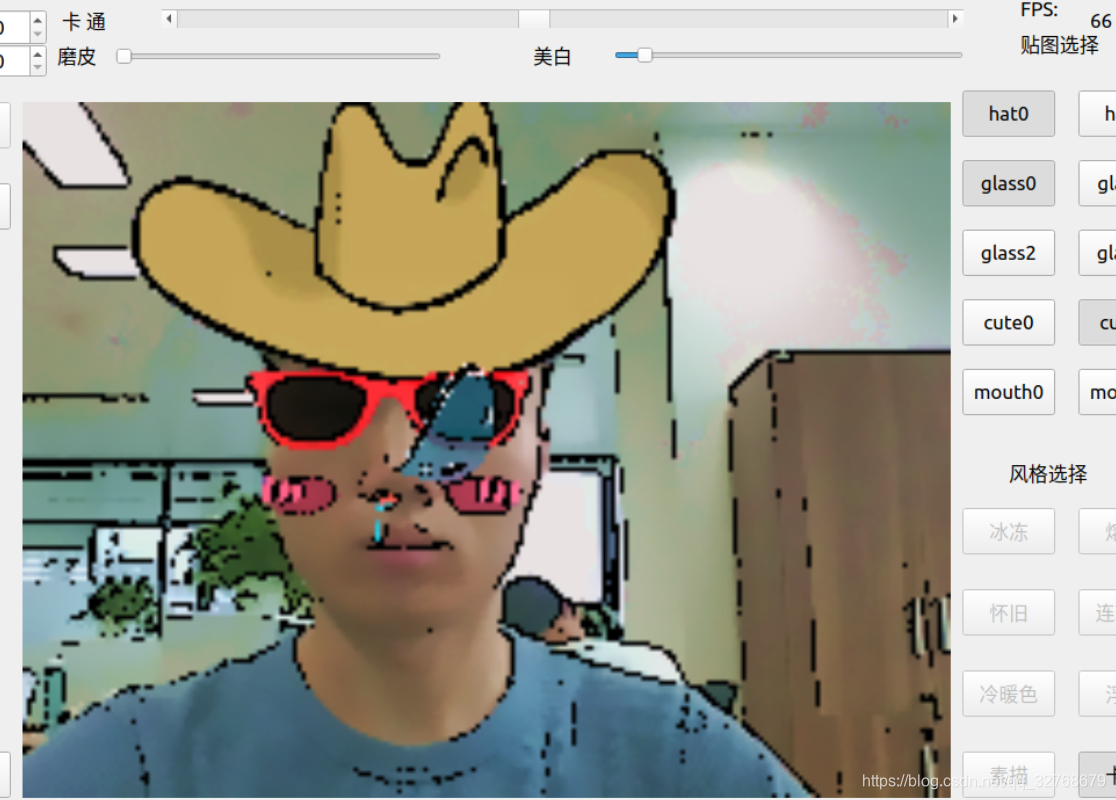Viewport: 1116px width, 800px height.
Task: Click the 冷暖色 style button
Action: (x=1008, y=693)
